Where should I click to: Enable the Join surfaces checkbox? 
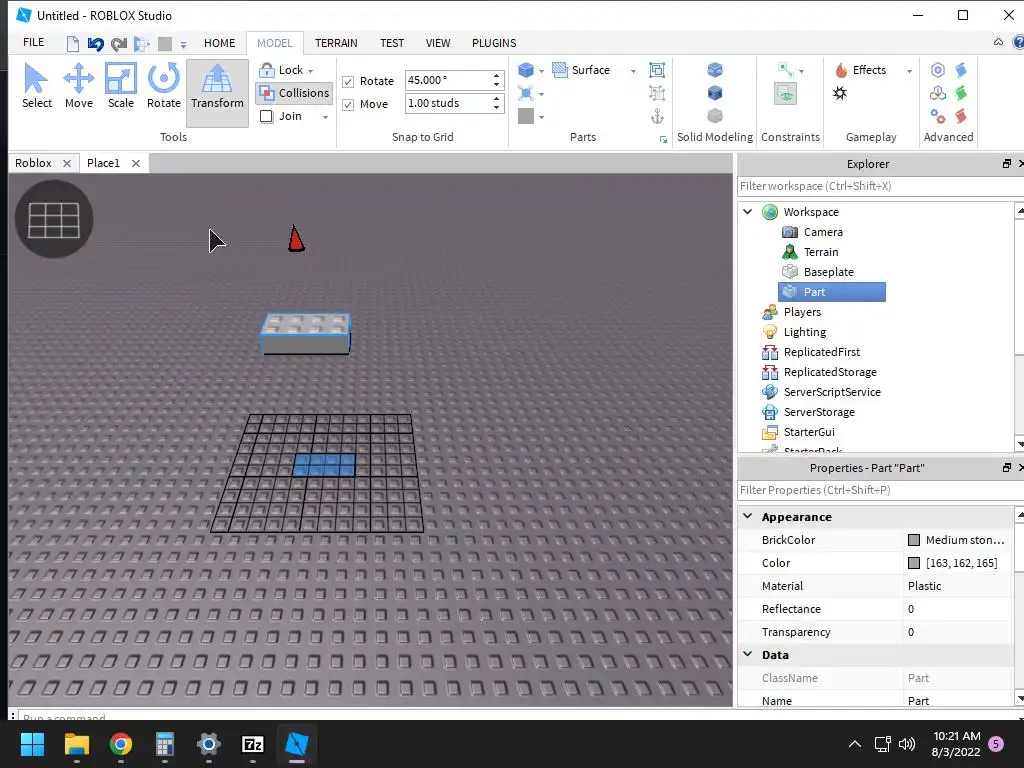tap(266, 116)
